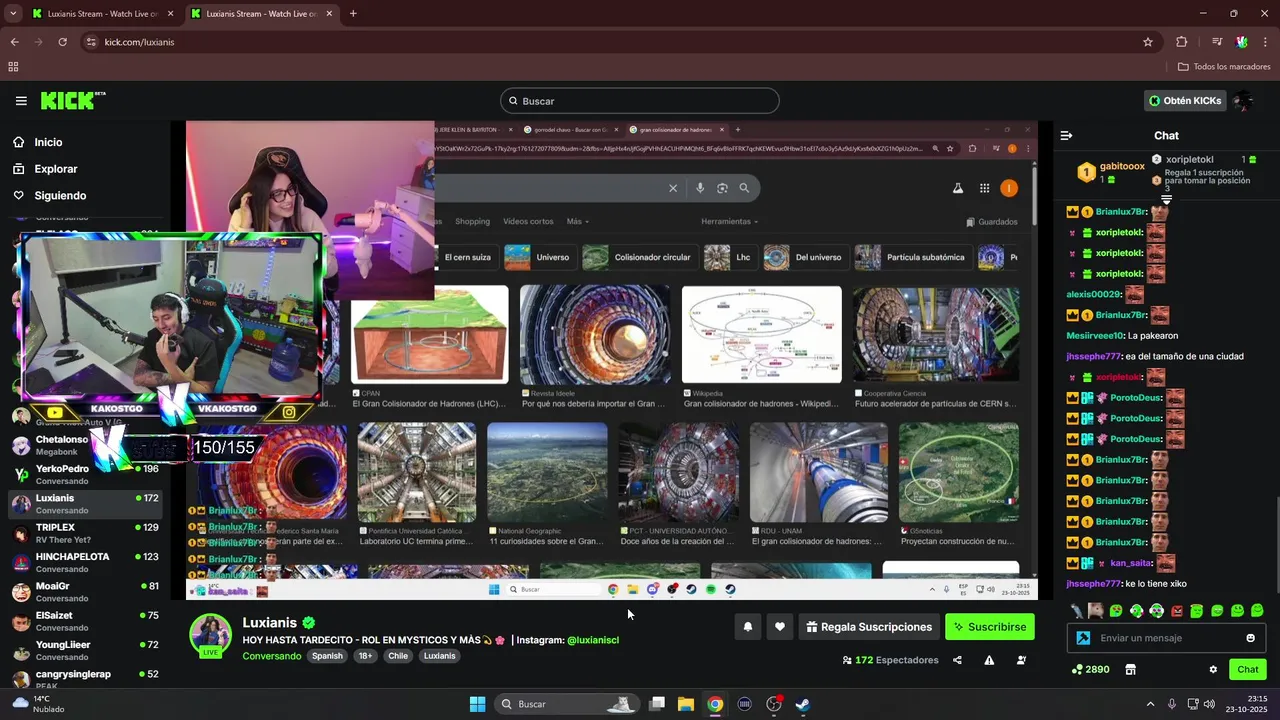Open the Chrome tab search dropdown arrow
The height and width of the screenshot is (720, 1280).
tap(12, 14)
